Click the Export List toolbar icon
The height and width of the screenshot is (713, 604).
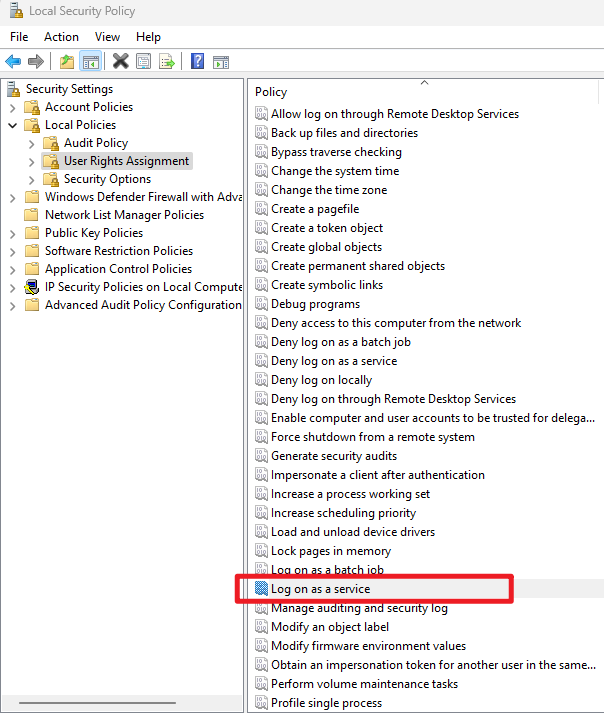coord(167,62)
